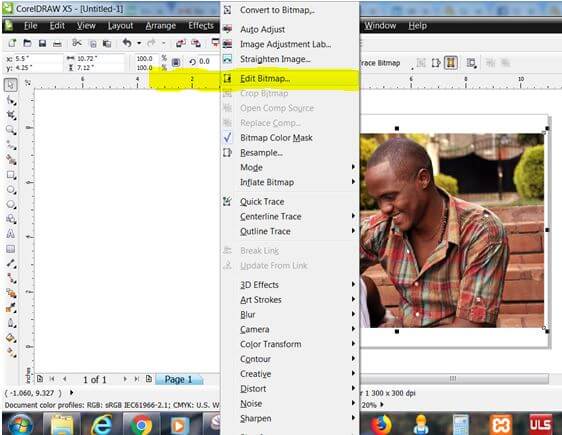Expand the Outline Trace submenu
562x435 pixels.
(x=290, y=231)
